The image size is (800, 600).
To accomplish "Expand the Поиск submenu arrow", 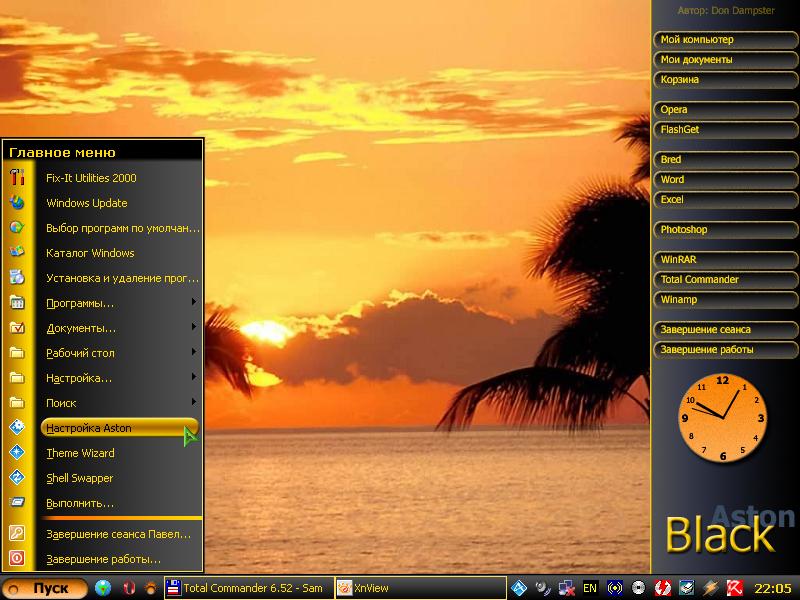I will click(x=194, y=402).
